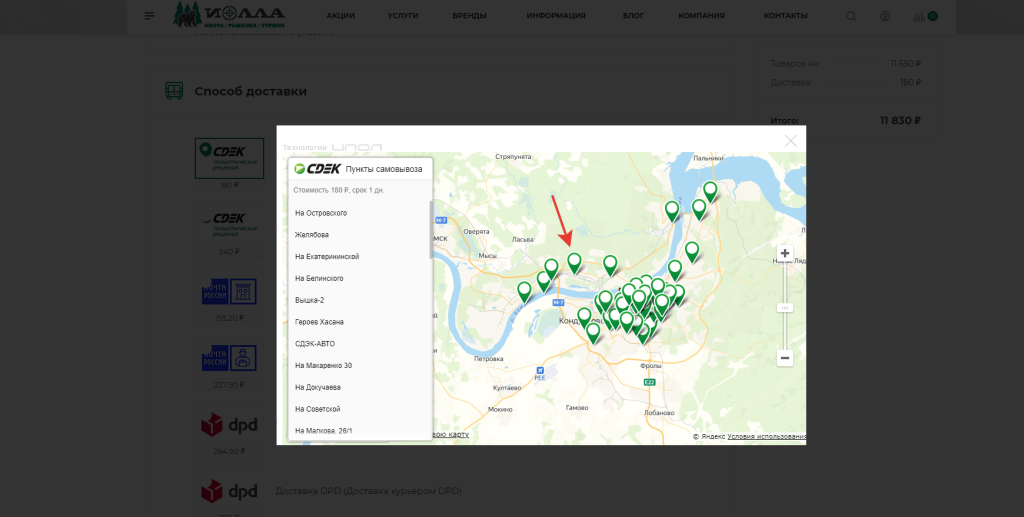Close the pickup points map popup
This screenshot has width=1024, height=517.
tap(791, 141)
